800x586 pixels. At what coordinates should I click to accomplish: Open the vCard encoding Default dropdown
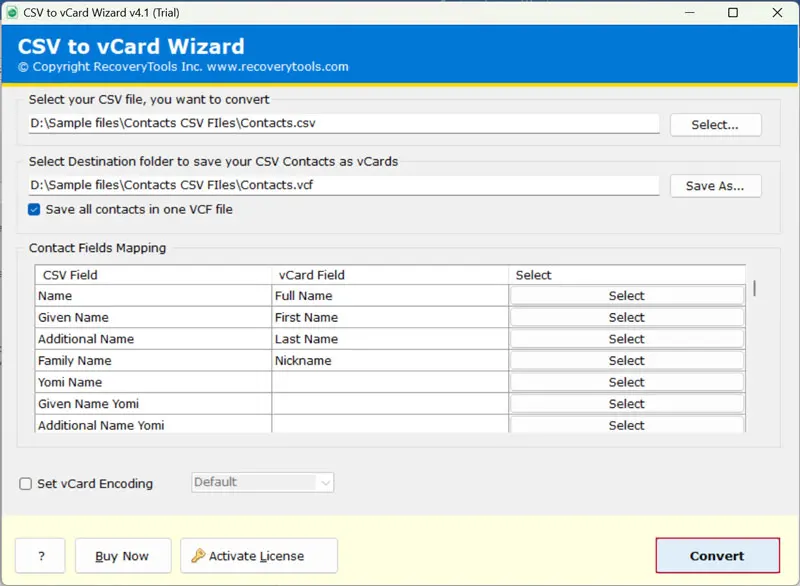coord(262,482)
